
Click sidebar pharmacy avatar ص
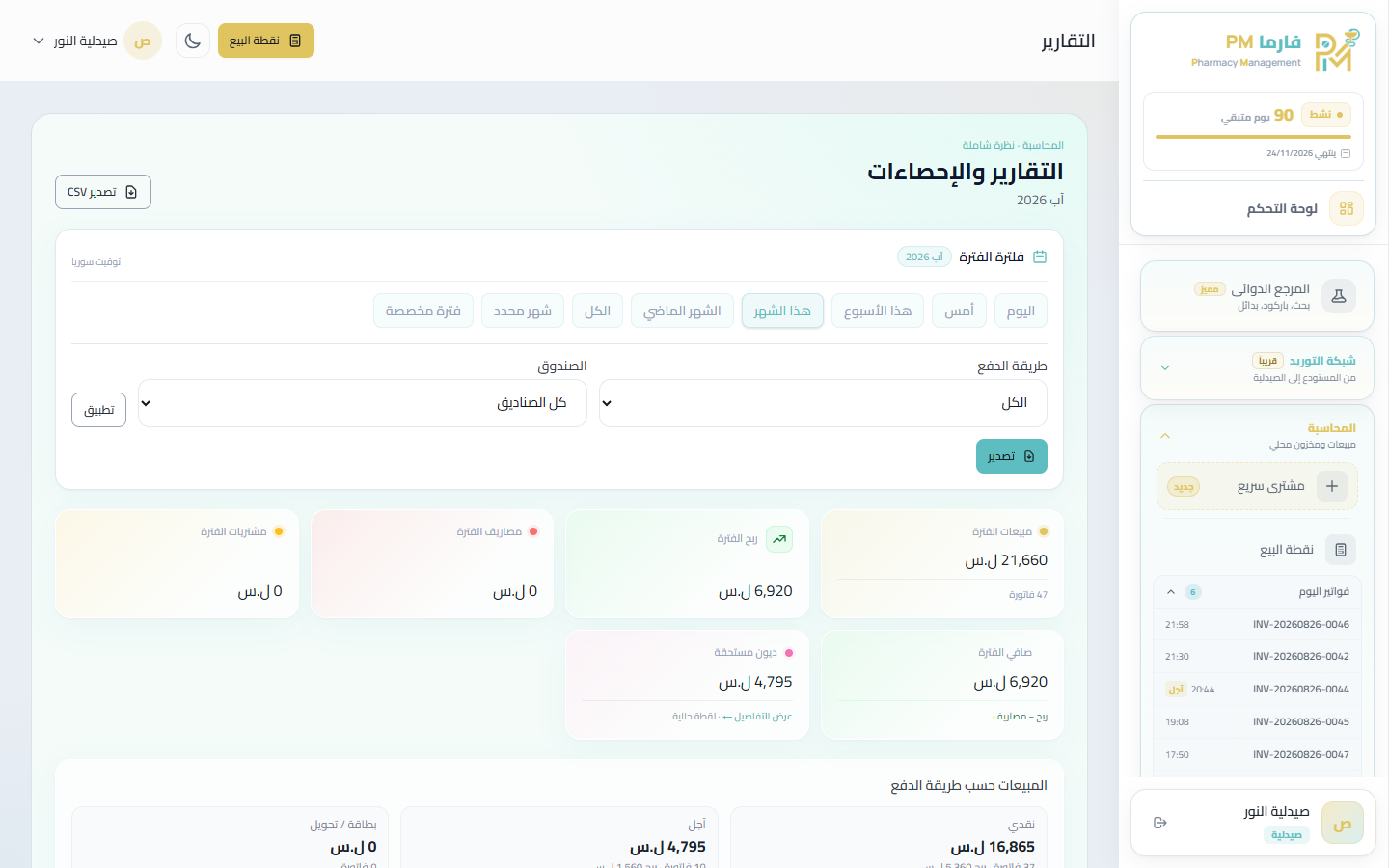coord(1343,823)
